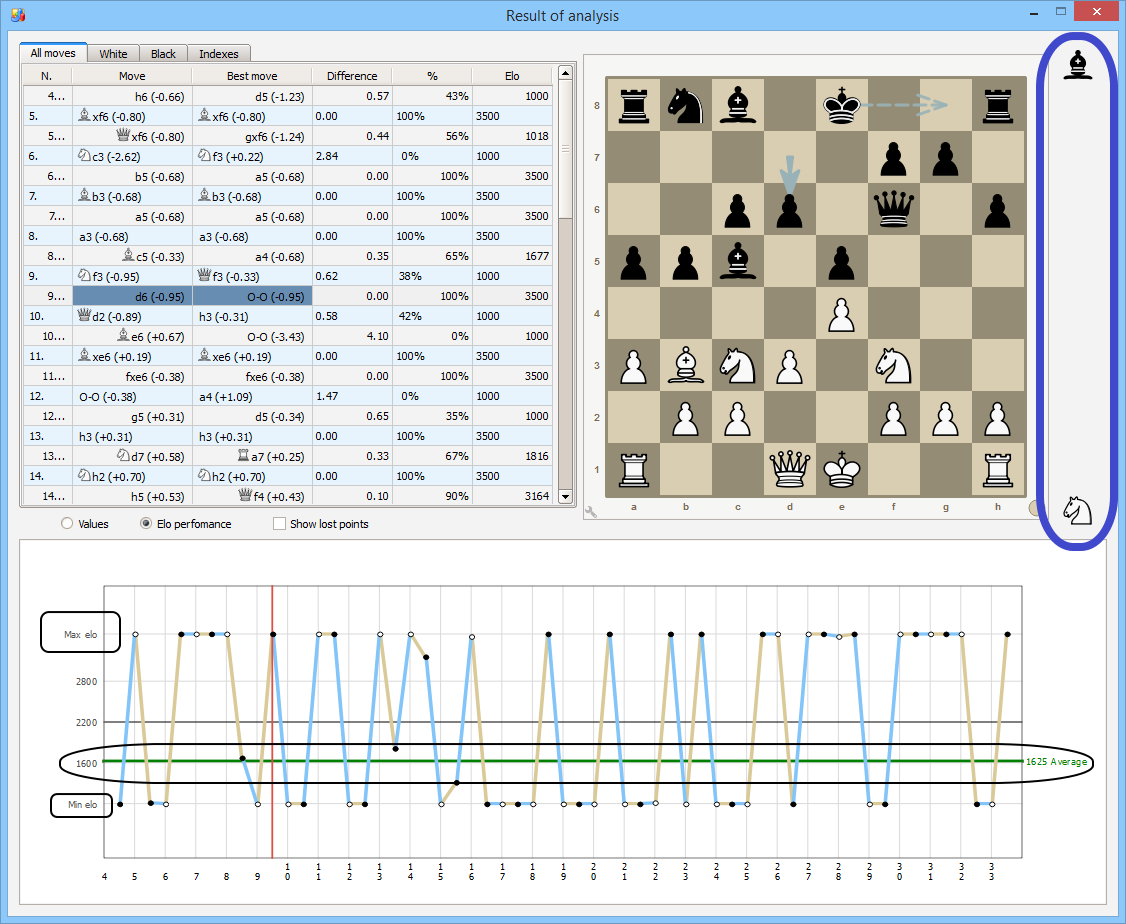
Task: Enable the Show lost points checkbox
Action: (279, 523)
